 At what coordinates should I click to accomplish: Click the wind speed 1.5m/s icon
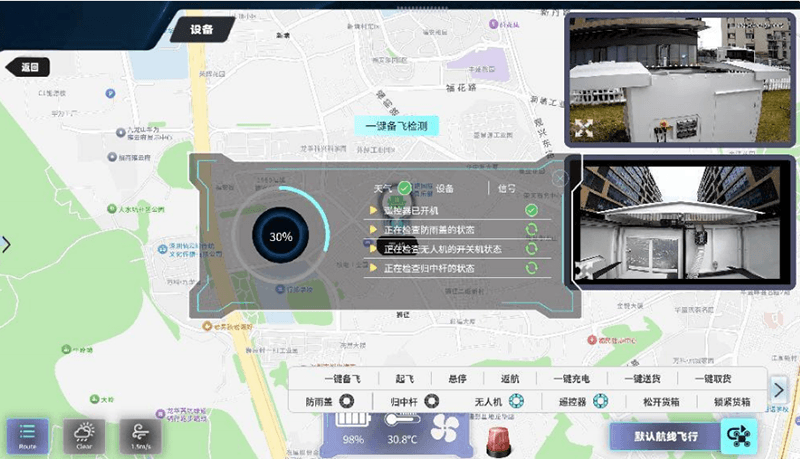pyautogui.click(x=140, y=436)
